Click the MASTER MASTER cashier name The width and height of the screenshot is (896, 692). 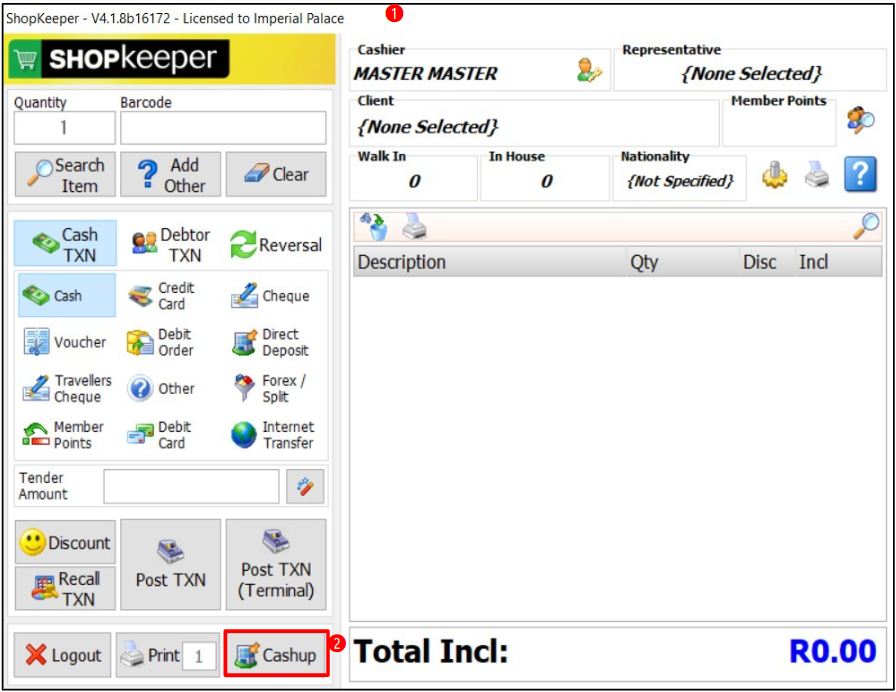425,73
